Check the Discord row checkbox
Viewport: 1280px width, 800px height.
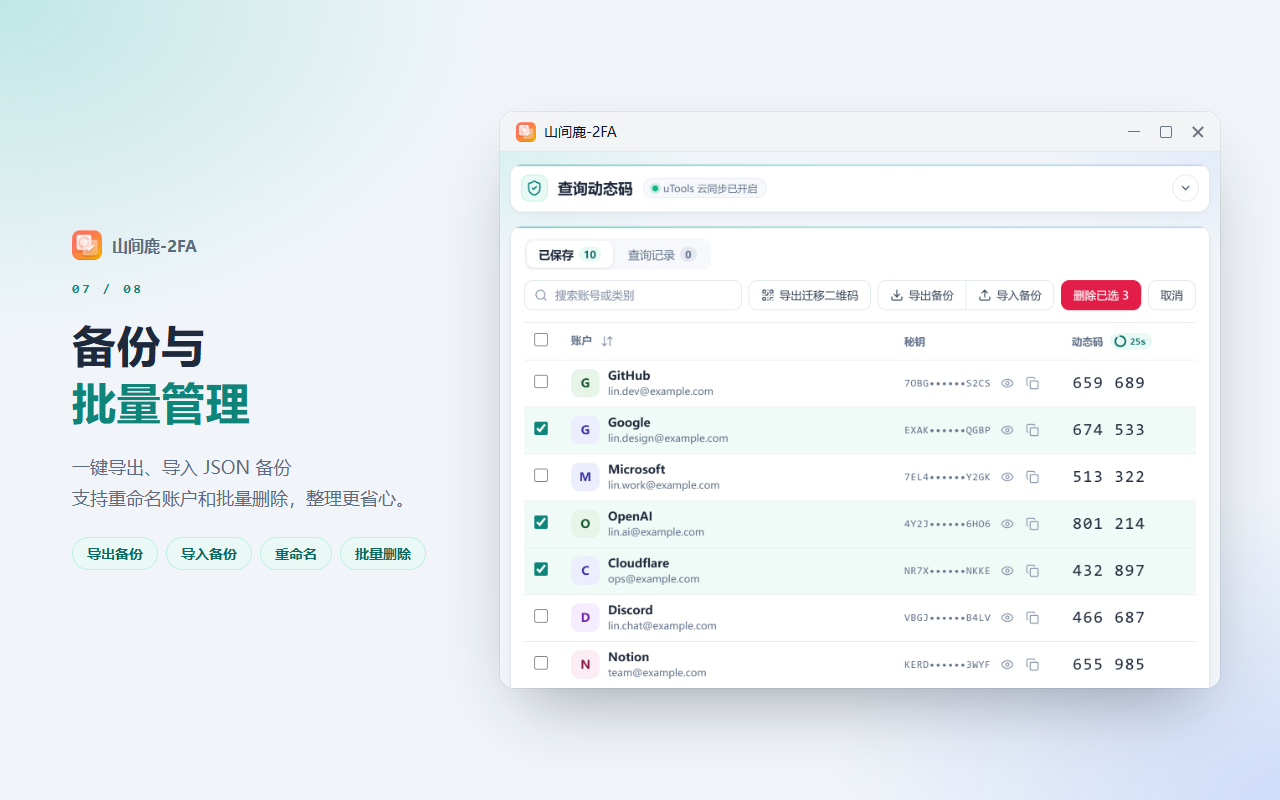pyautogui.click(x=541, y=616)
